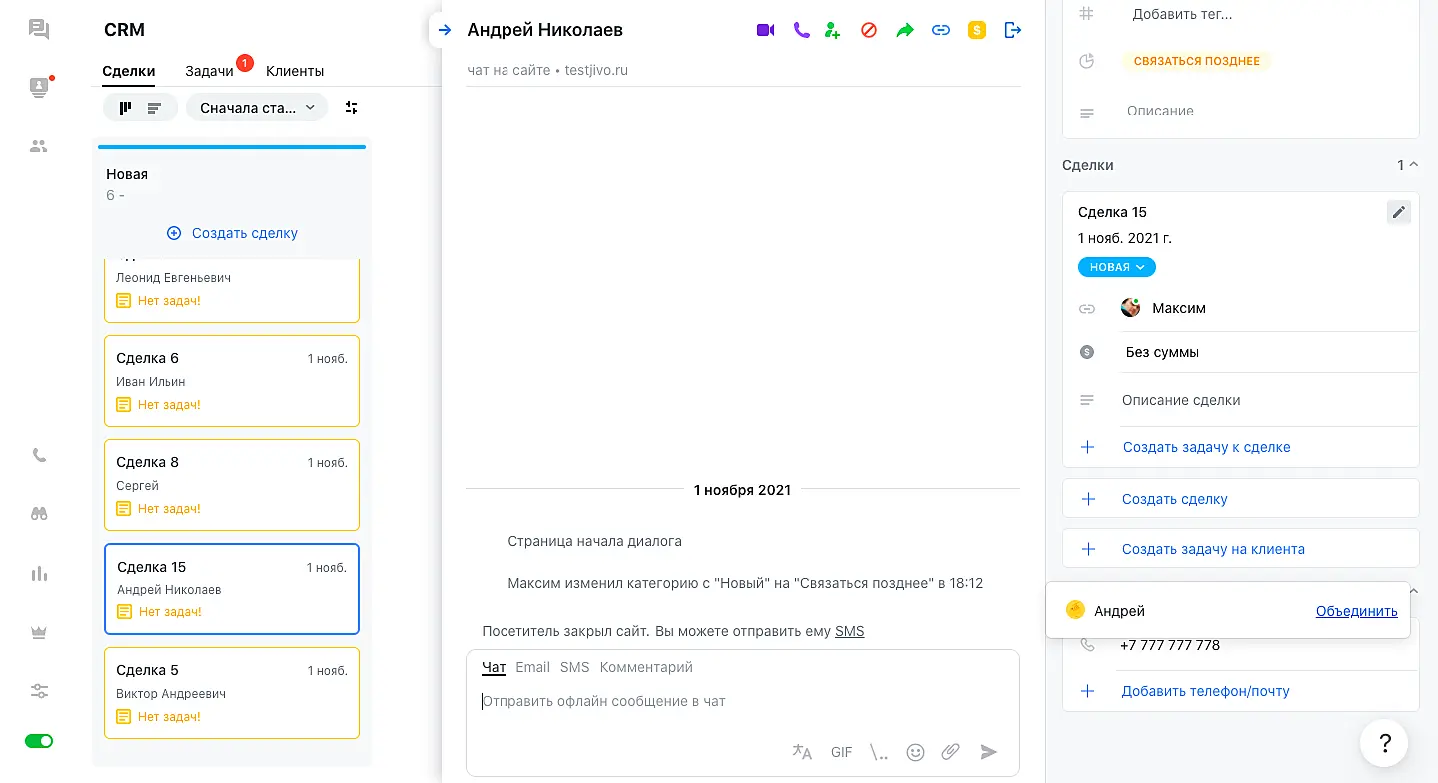This screenshot has height=783, width=1438.
Task: Click 'Создать сделку' in right panel
Action: pos(1241,499)
